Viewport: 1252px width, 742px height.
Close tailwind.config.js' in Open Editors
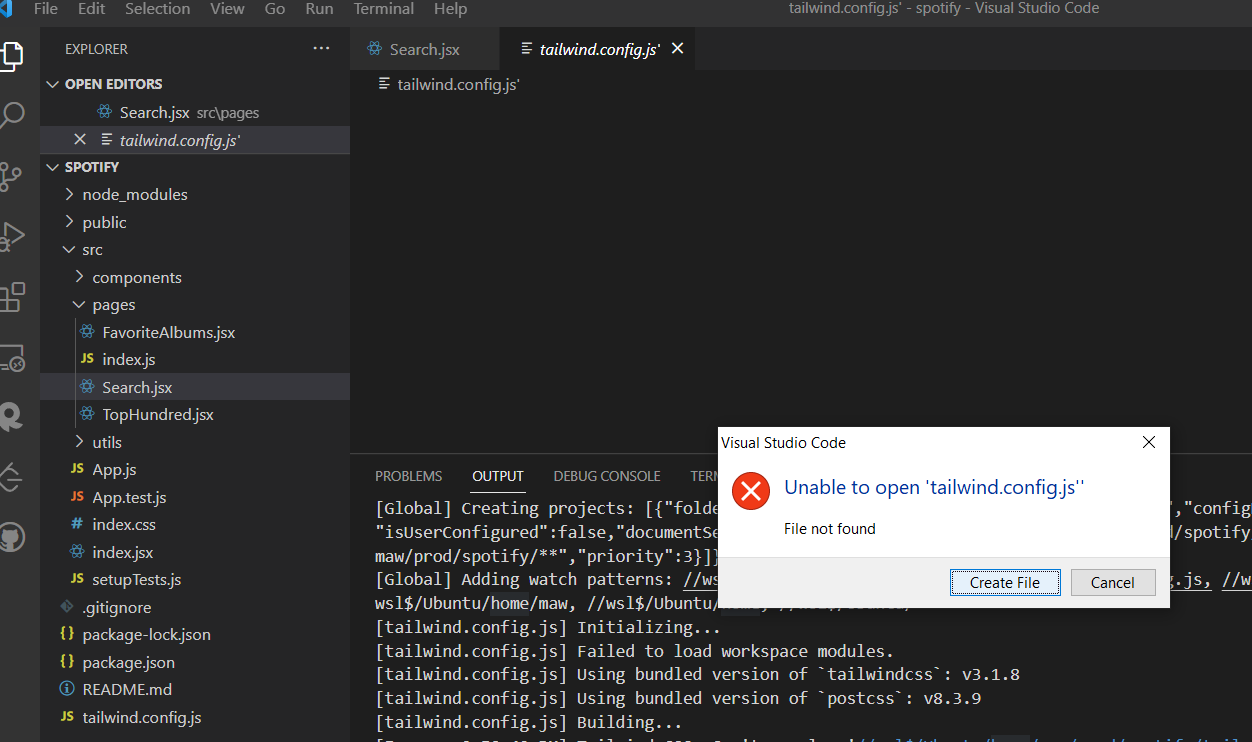click(x=80, y=140)
